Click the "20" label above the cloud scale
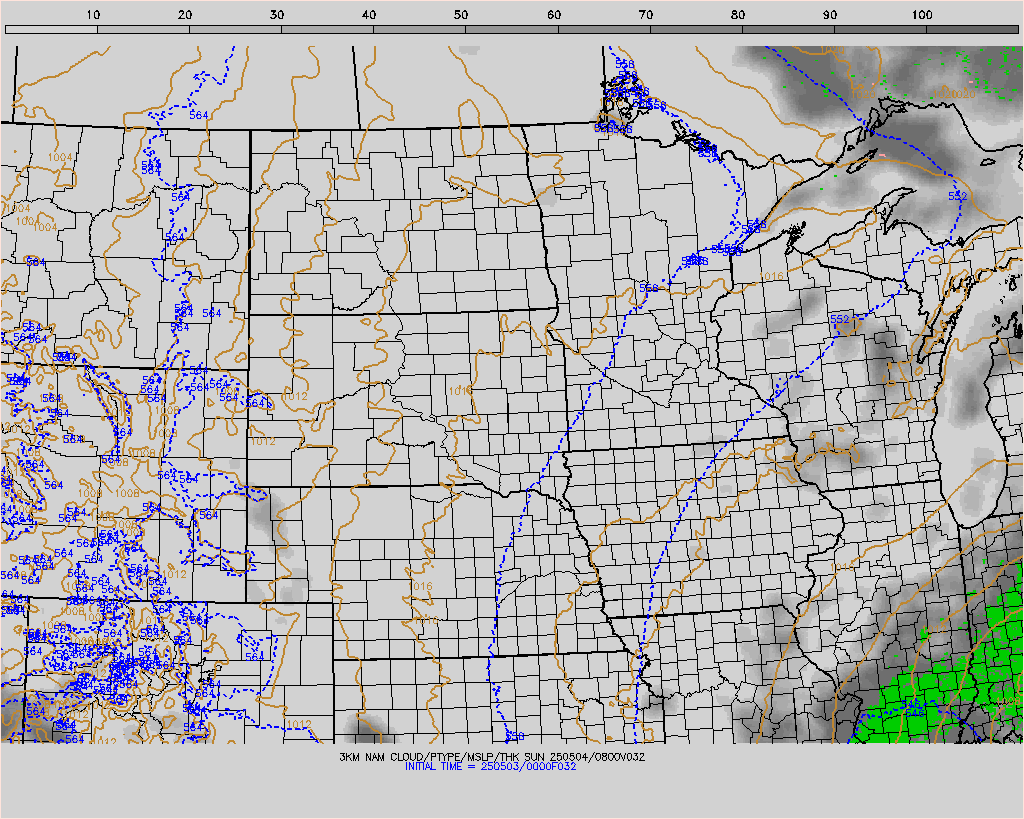The image size is (1024, 819). (x=185, y=14)
